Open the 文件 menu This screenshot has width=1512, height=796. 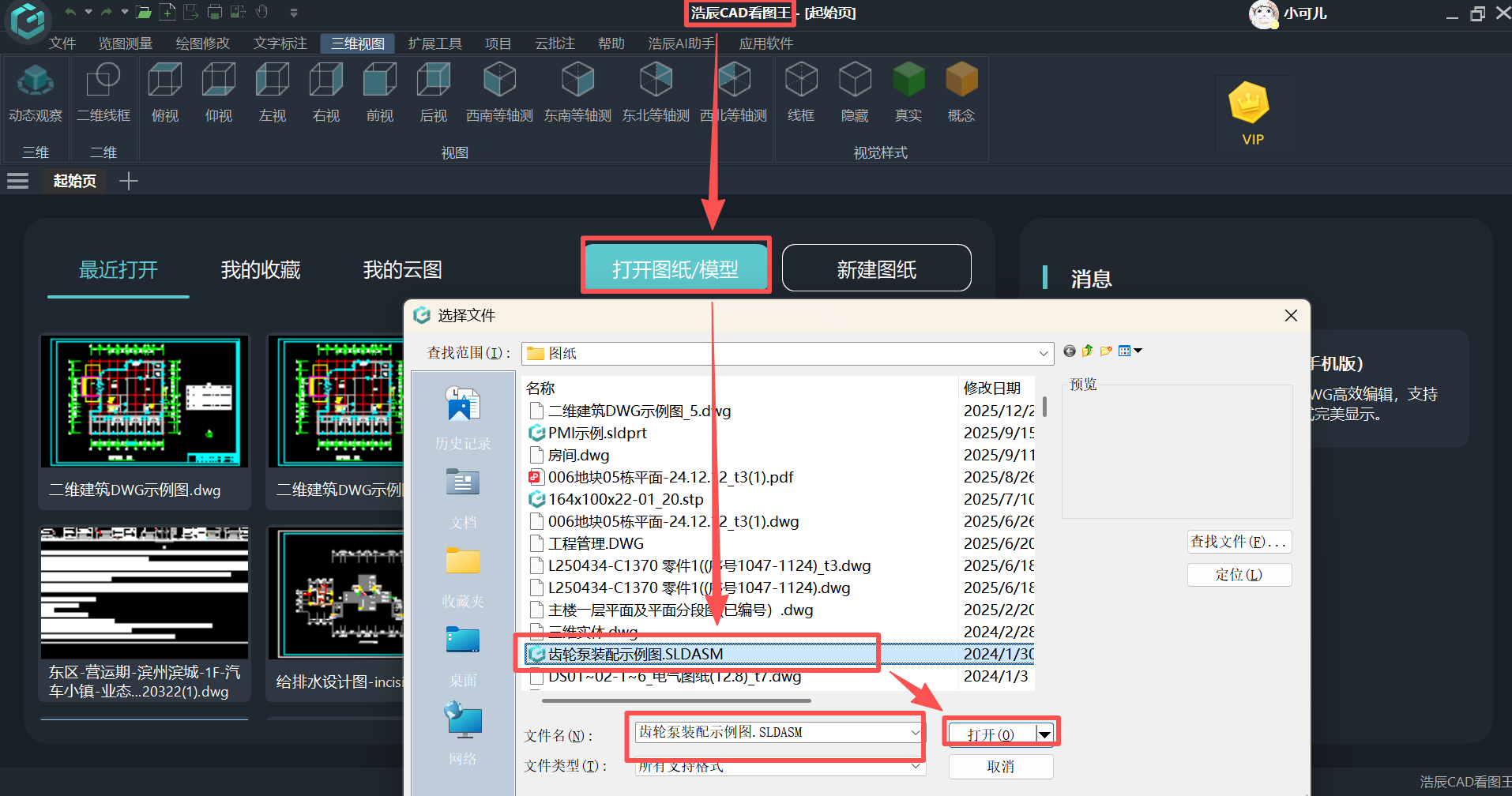point(62,43)
